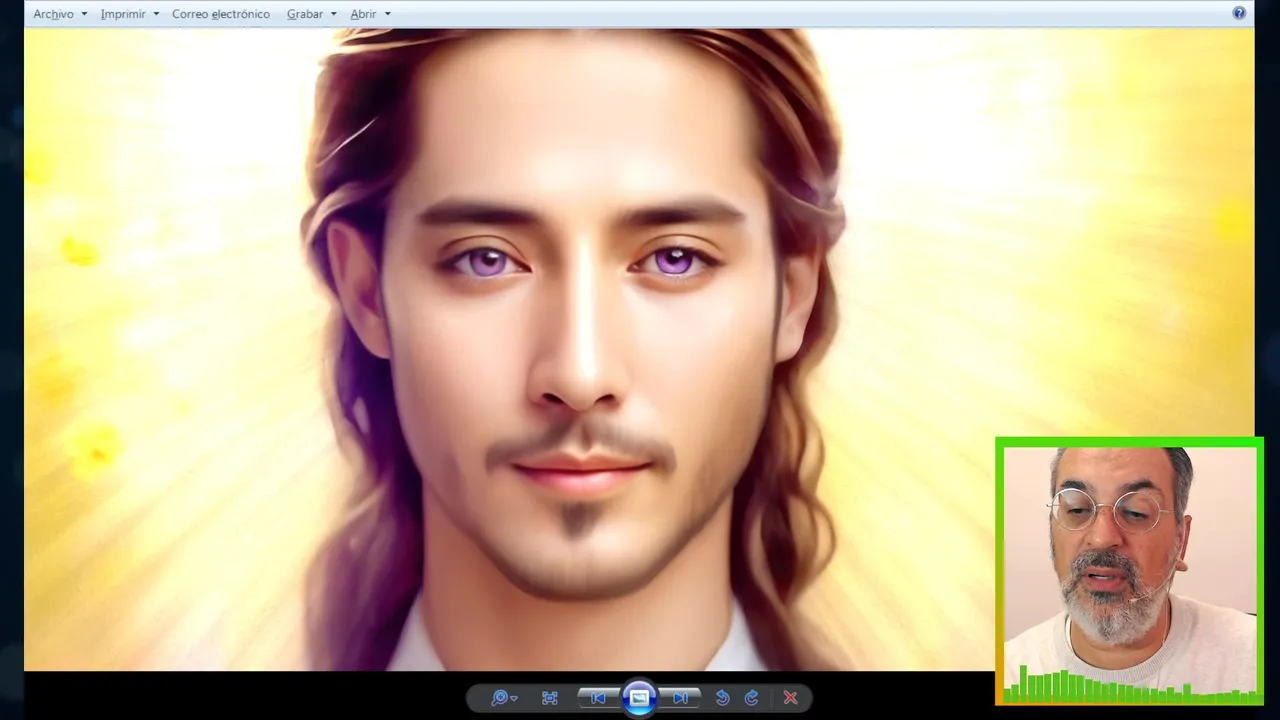Fit image to actual size icon
Screen dimensions: 1280x720
(550, 698)
